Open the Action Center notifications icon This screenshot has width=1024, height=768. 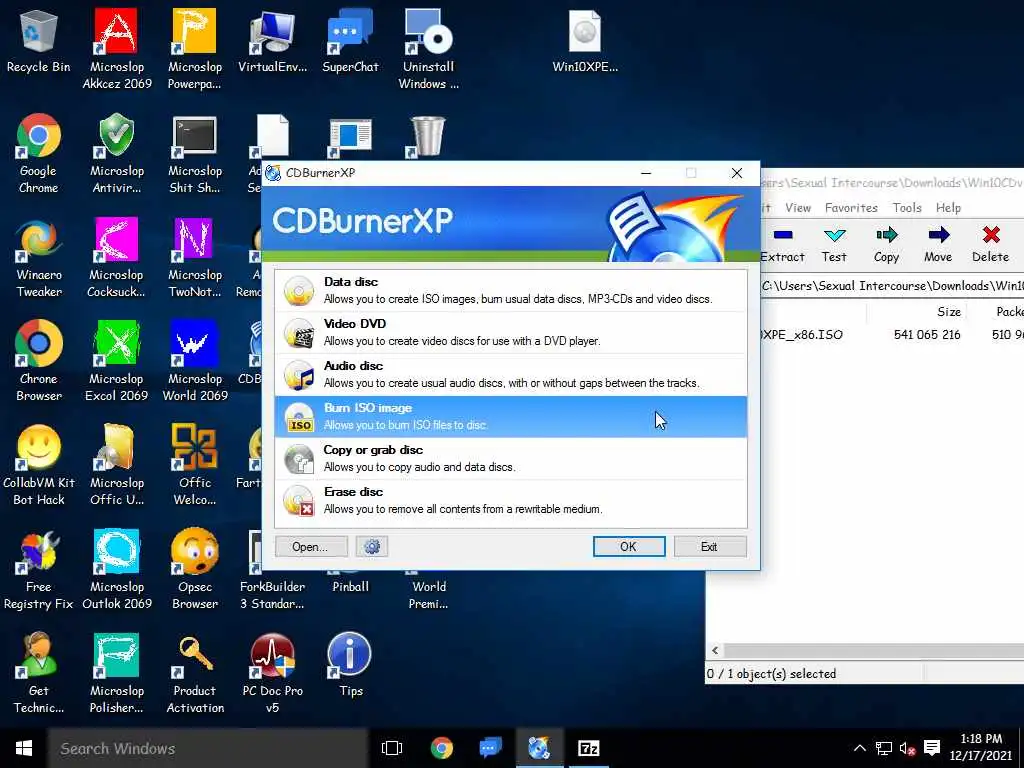click(x=932, y=748)
